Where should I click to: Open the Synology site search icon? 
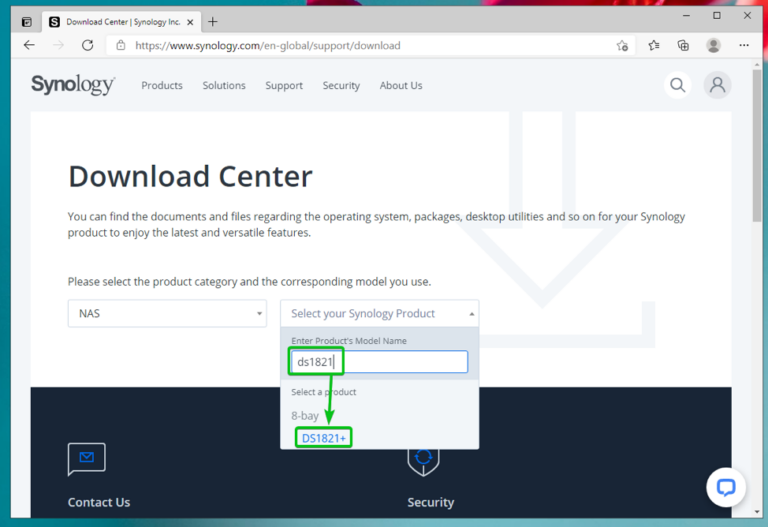pyautogui.click(x=677, y=85)
